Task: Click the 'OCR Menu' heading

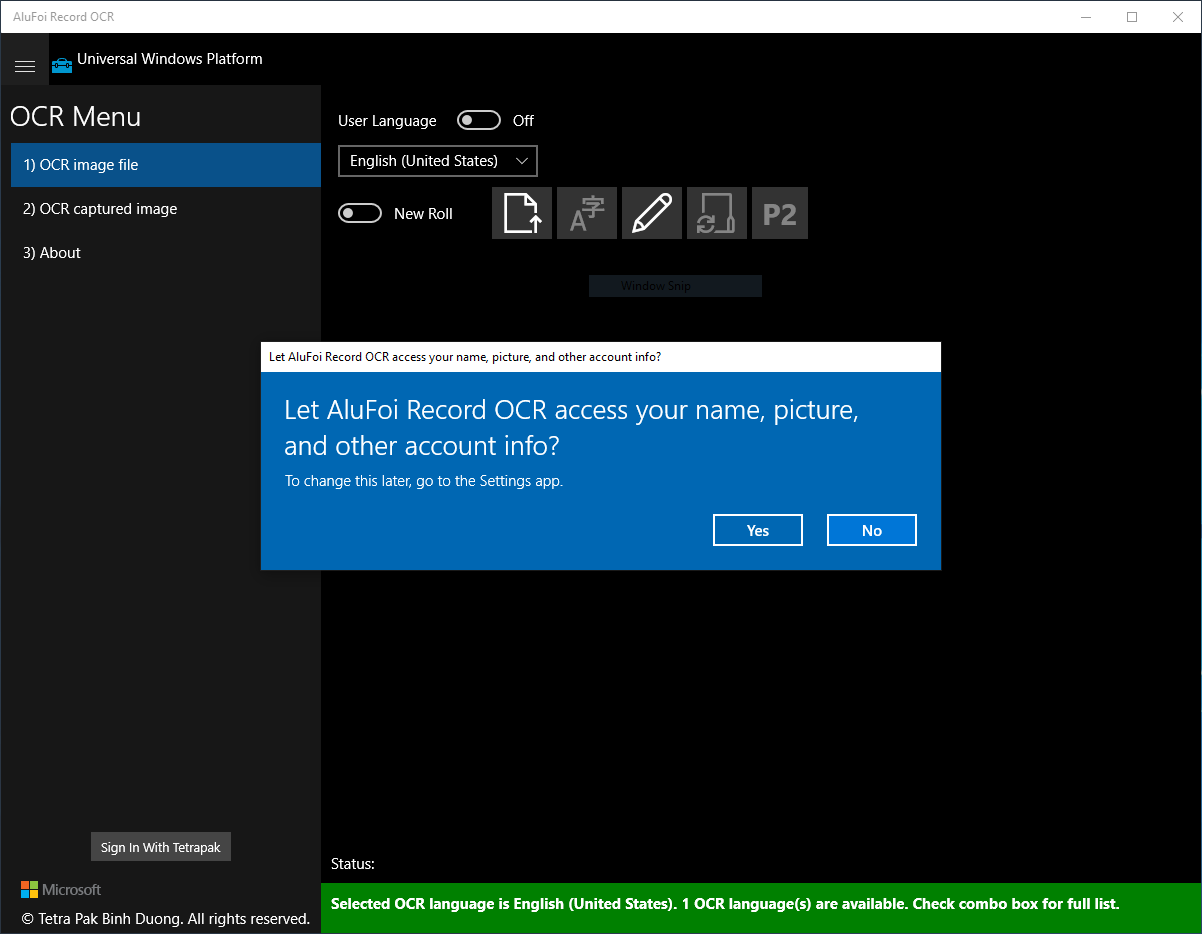Action: (x=76, y=117)
